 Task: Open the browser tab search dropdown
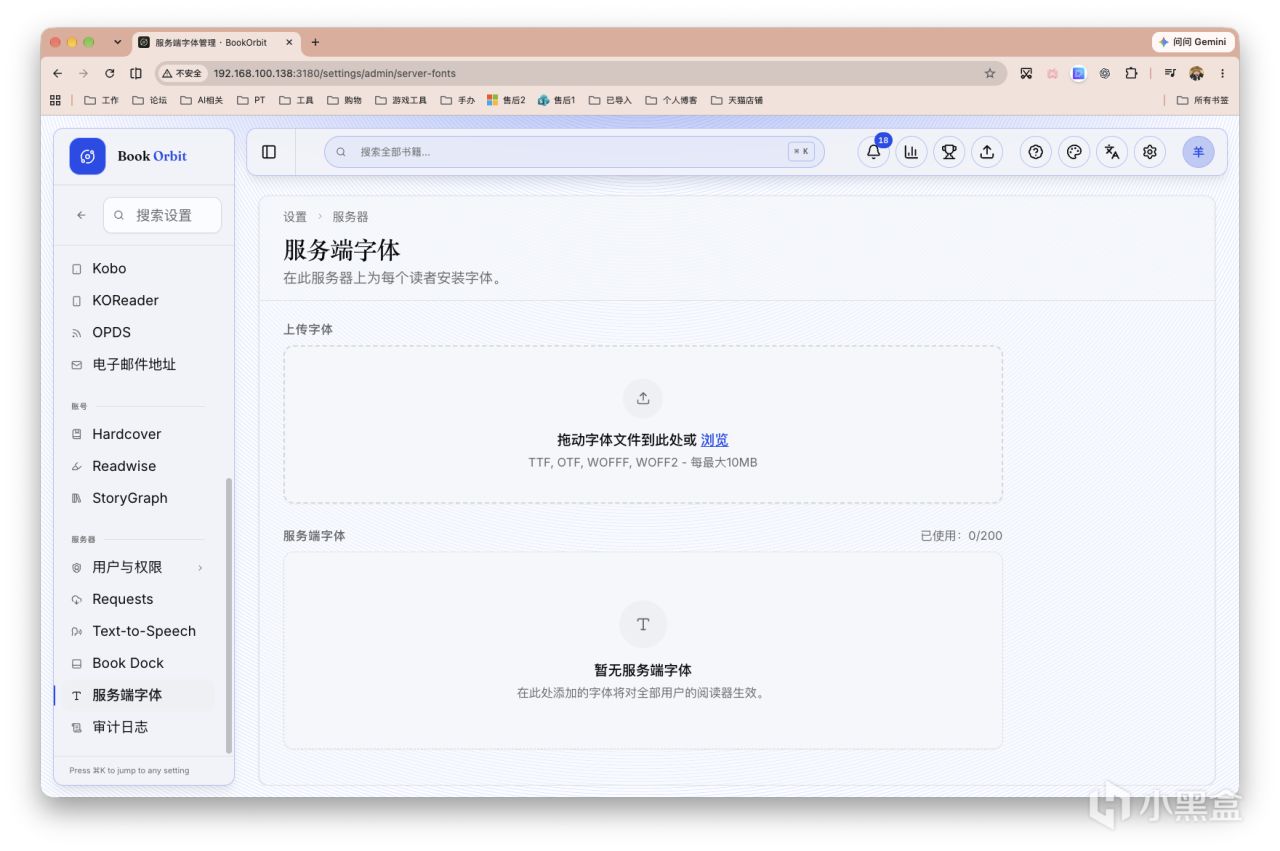click(117, 42)
